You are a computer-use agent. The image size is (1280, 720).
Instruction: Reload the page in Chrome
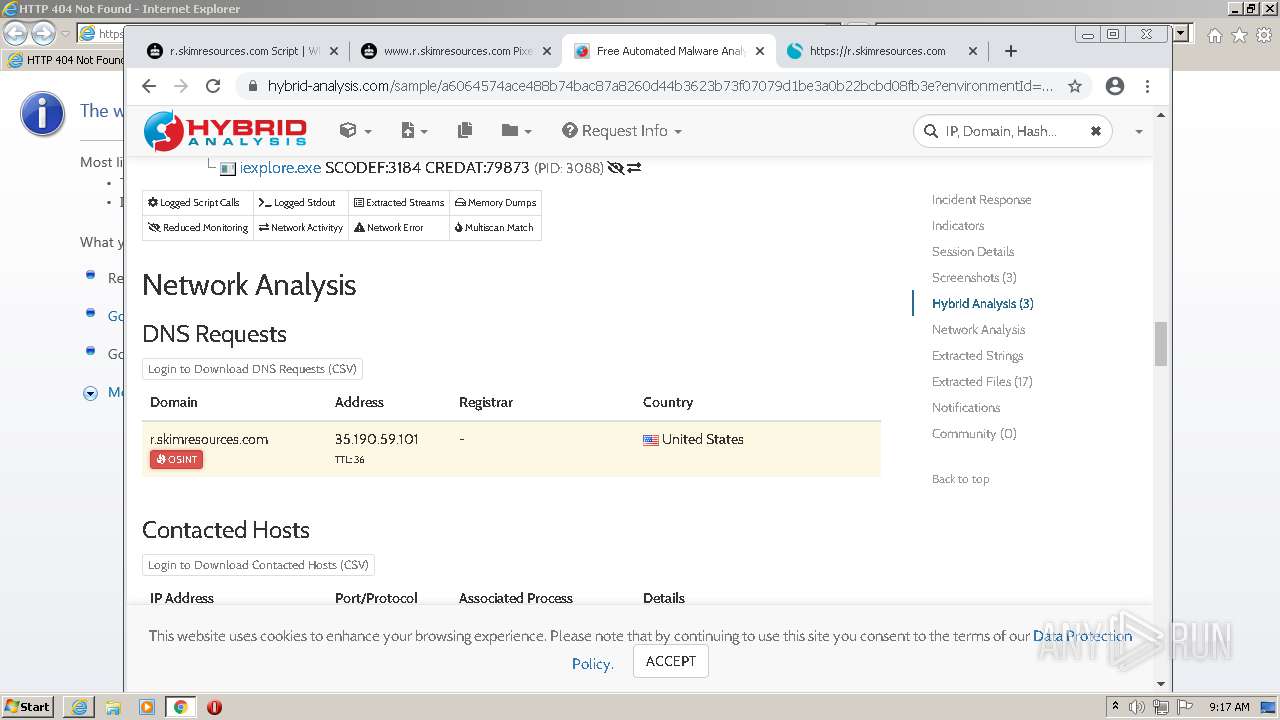pyautogui.click(x=213, y=86)
